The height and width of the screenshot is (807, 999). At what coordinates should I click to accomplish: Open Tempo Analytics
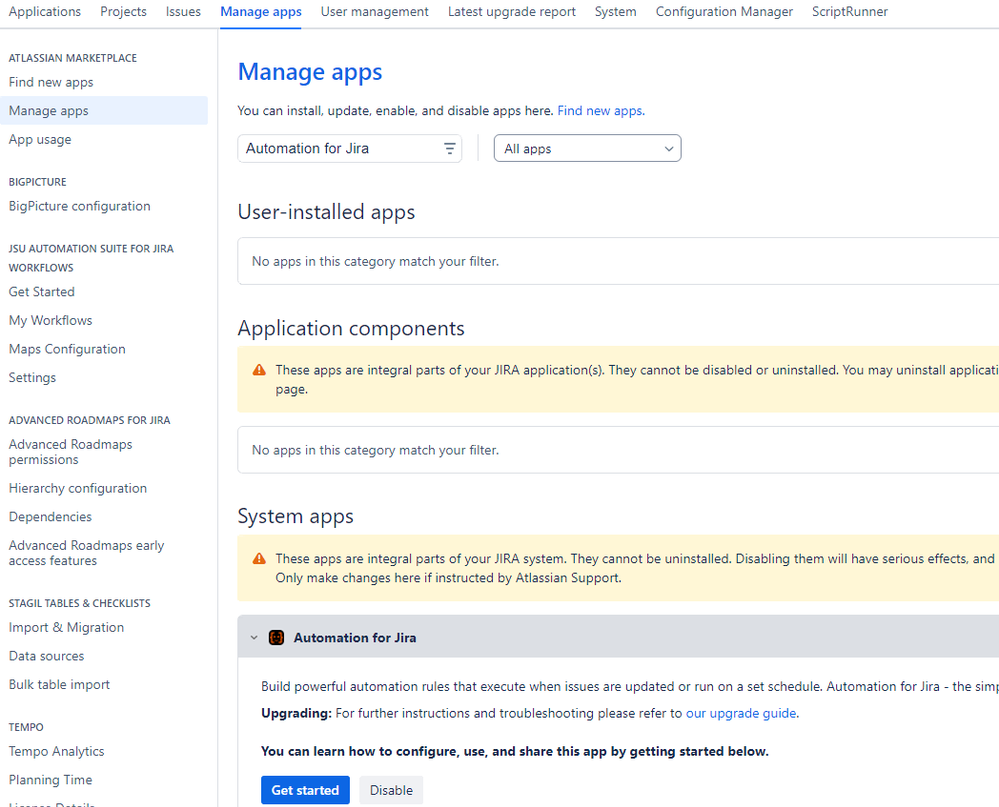(56, 752)
